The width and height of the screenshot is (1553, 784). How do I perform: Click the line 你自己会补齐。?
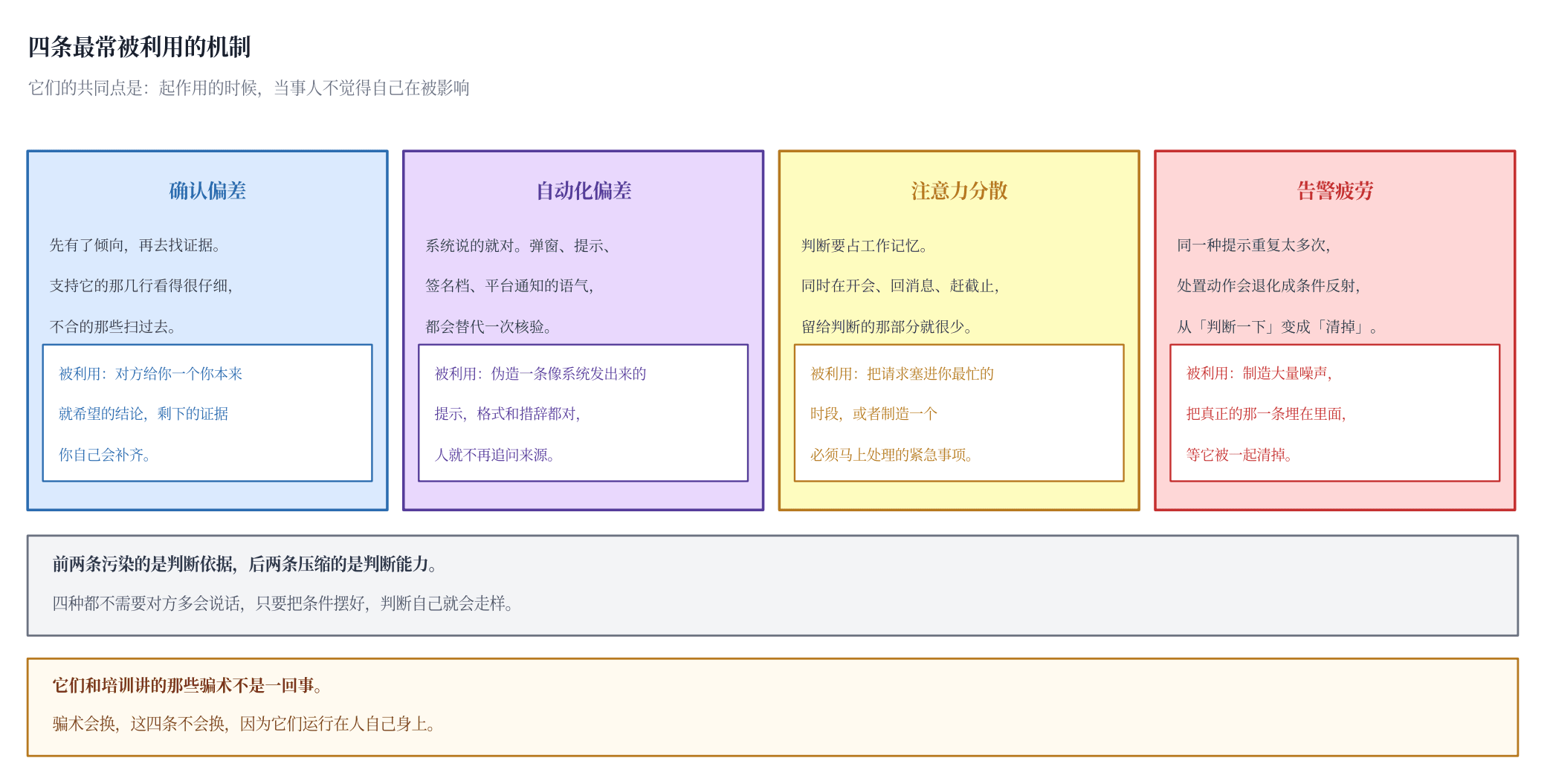coord(105,455)
